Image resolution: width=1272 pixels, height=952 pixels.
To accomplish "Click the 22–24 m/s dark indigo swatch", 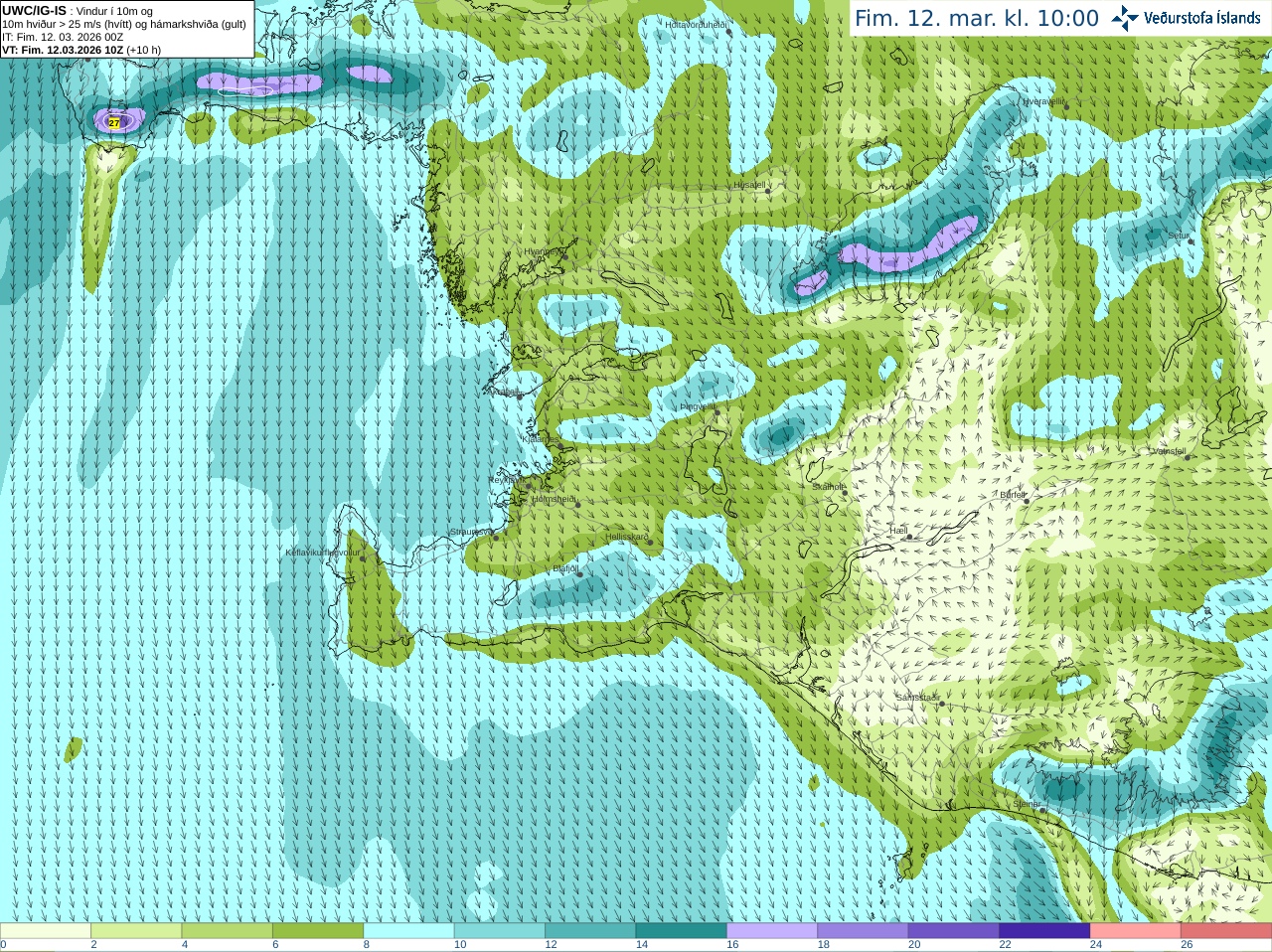I will tap(1044, 931).
